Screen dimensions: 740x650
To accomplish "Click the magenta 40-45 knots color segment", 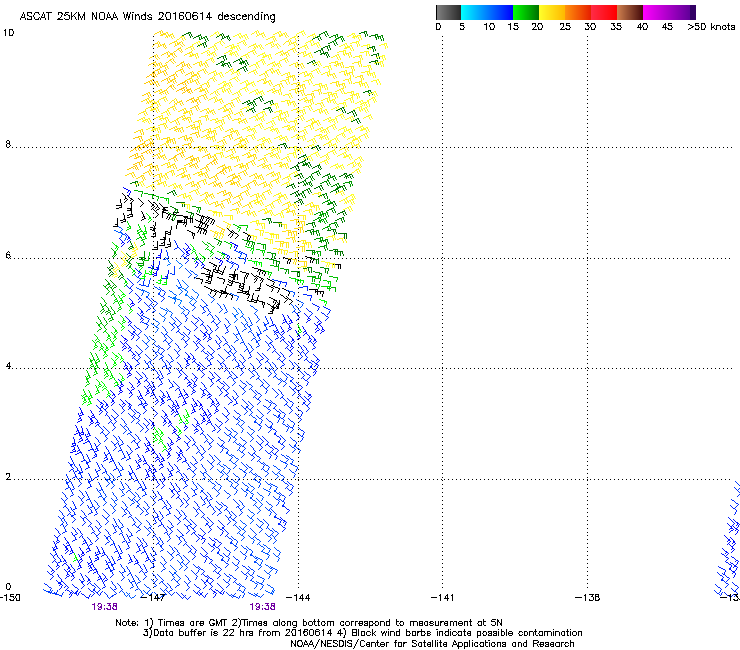I will pos(656,12).
